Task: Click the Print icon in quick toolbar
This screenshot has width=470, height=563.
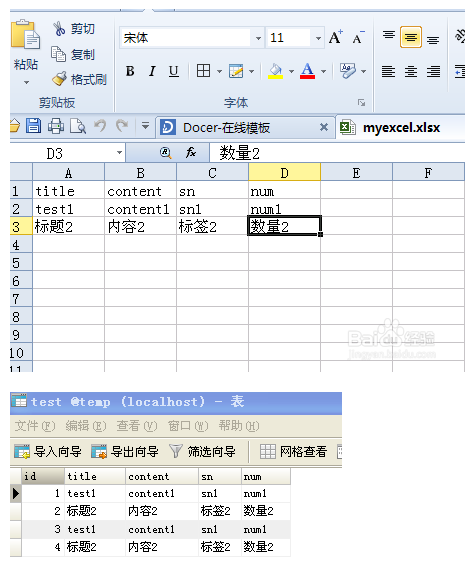Action: click(x=56, y=126)
